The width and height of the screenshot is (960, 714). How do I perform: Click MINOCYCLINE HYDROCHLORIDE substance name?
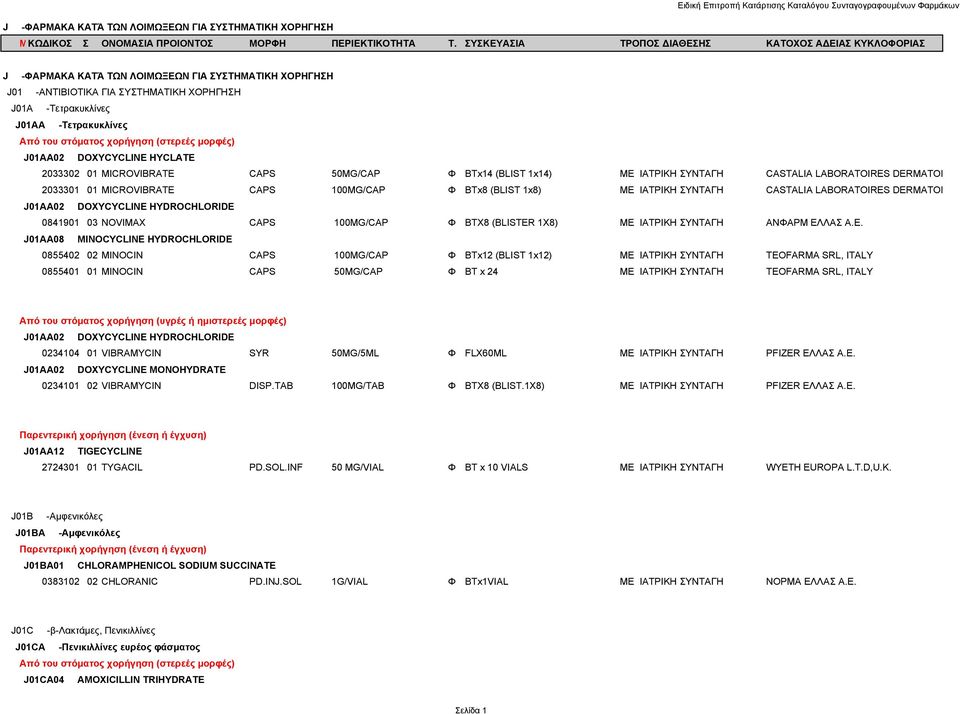point(154,239)
